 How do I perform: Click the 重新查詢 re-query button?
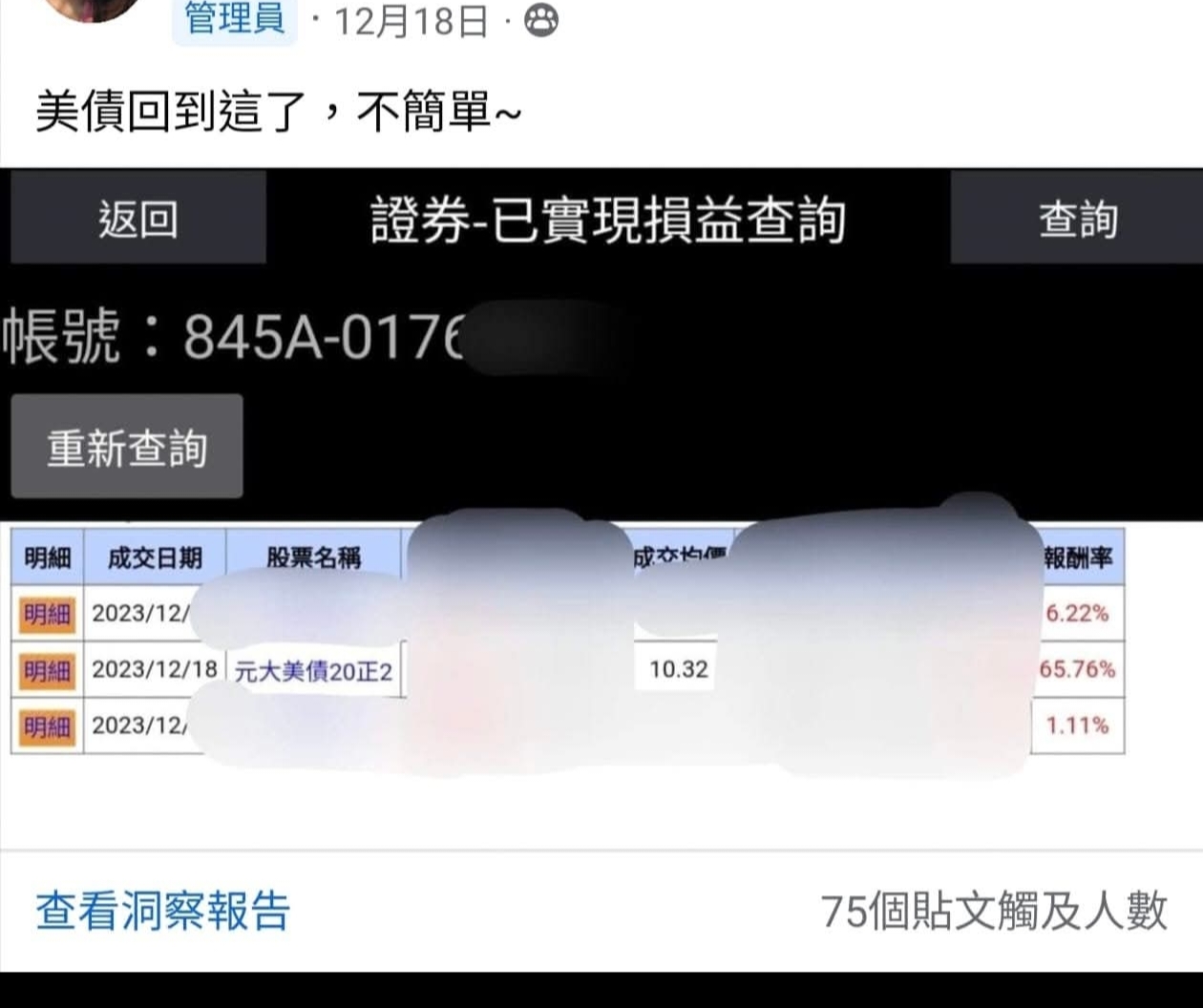127,447
